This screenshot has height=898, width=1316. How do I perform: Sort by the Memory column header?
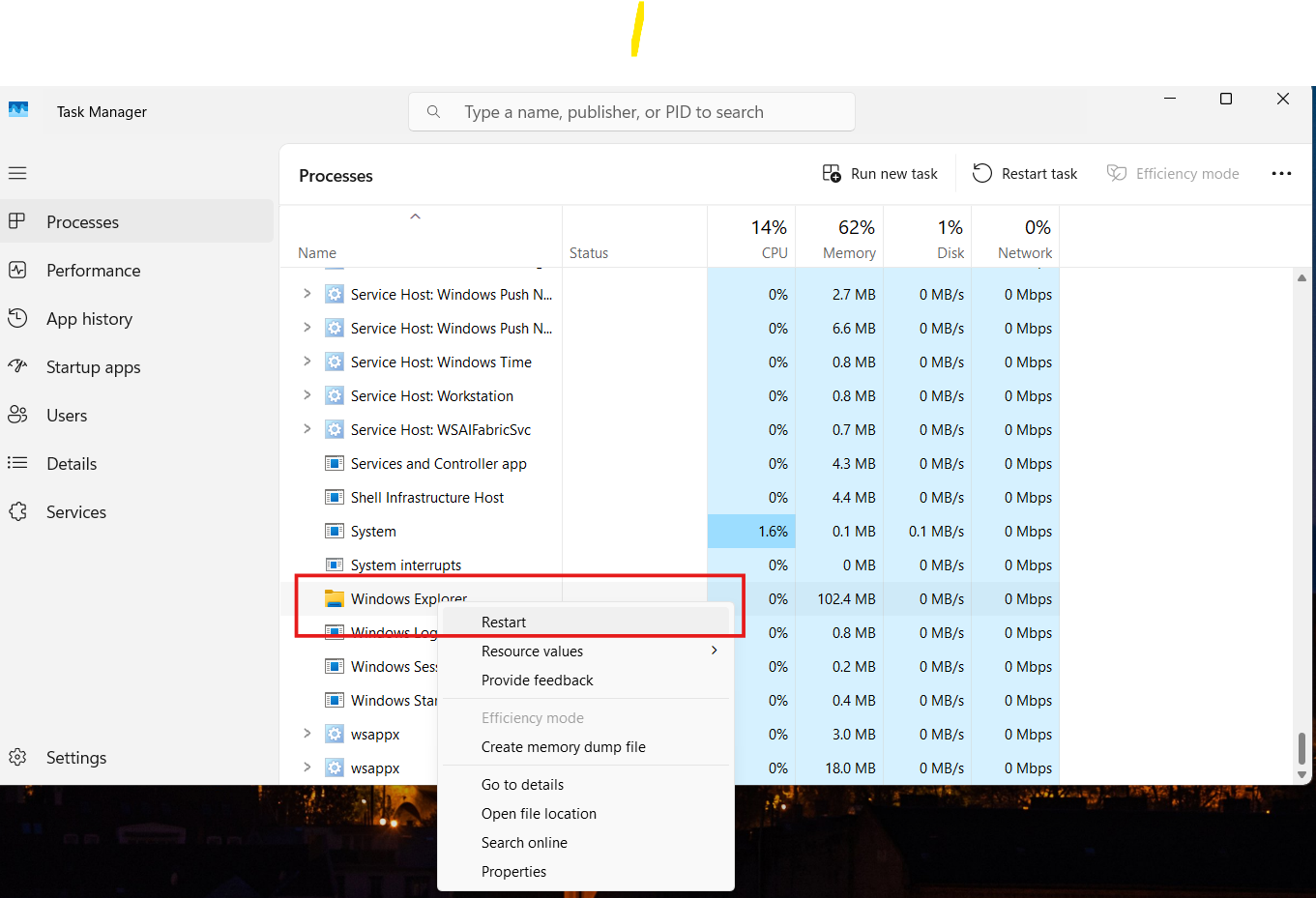tap(839, 237)
